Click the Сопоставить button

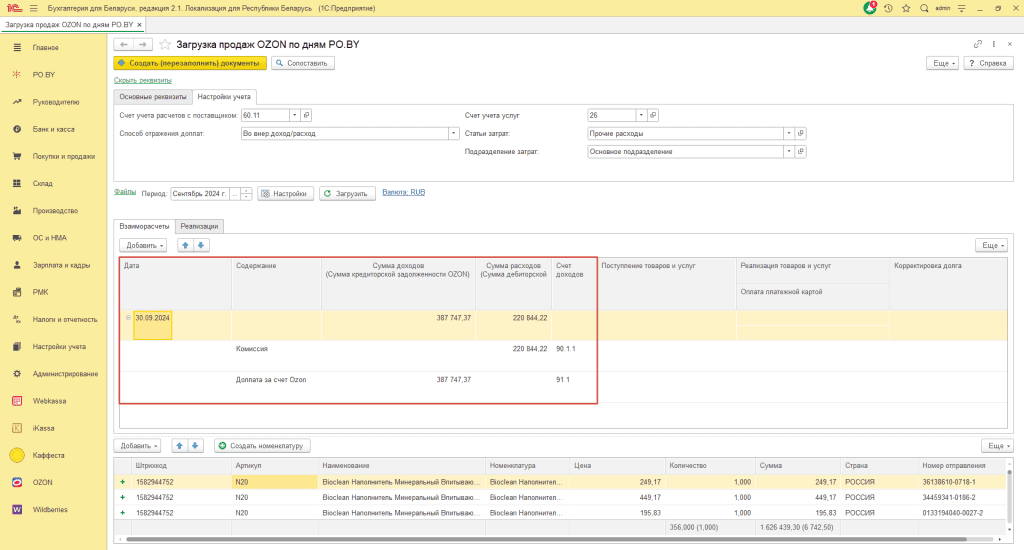tap(303, 63)
